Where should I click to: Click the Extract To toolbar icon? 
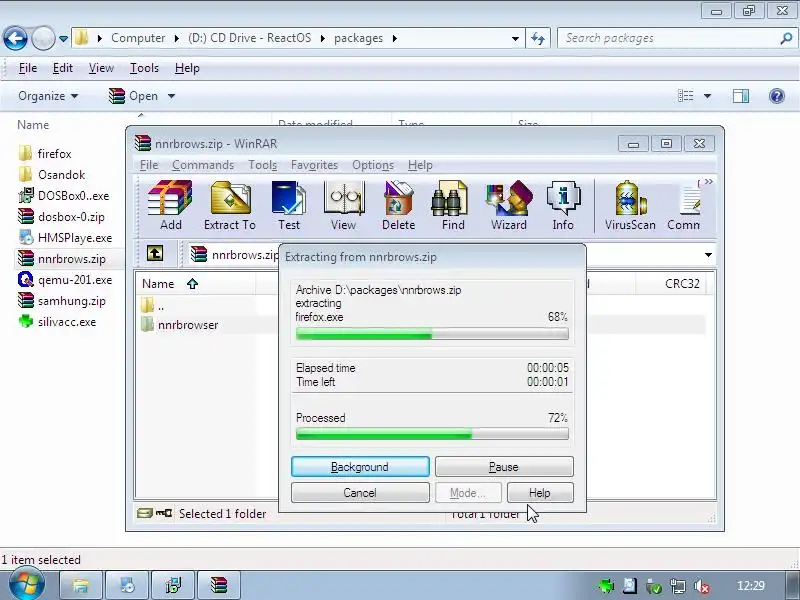pyautogui.click(x=230, y=206)
